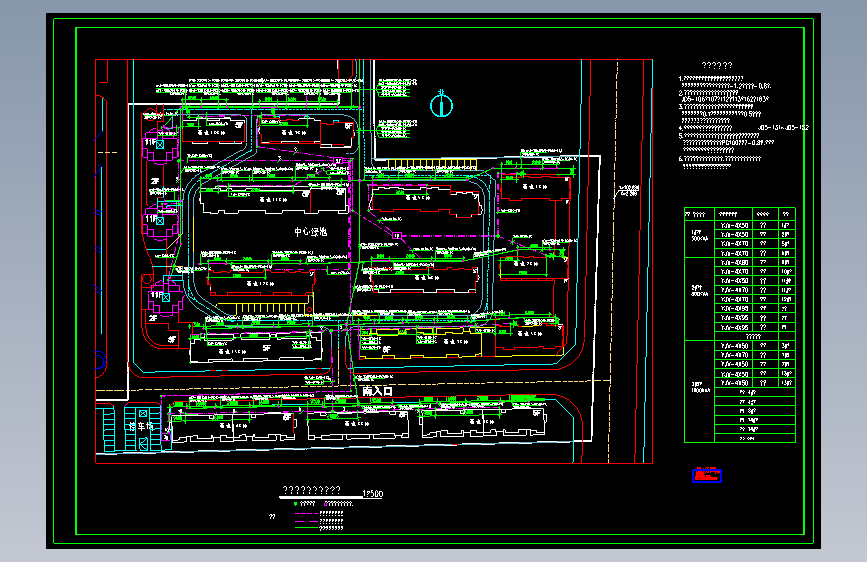Click the 1:500 scale text
The image size is (867, 562).
pyautogui.click(x=373, y=493)
